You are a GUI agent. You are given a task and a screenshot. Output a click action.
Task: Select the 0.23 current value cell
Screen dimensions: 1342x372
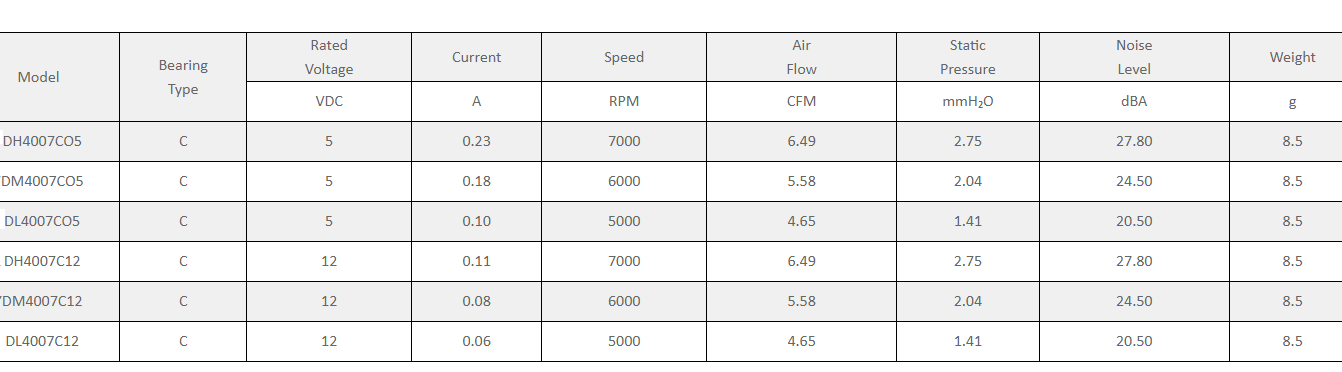point(476,141)
